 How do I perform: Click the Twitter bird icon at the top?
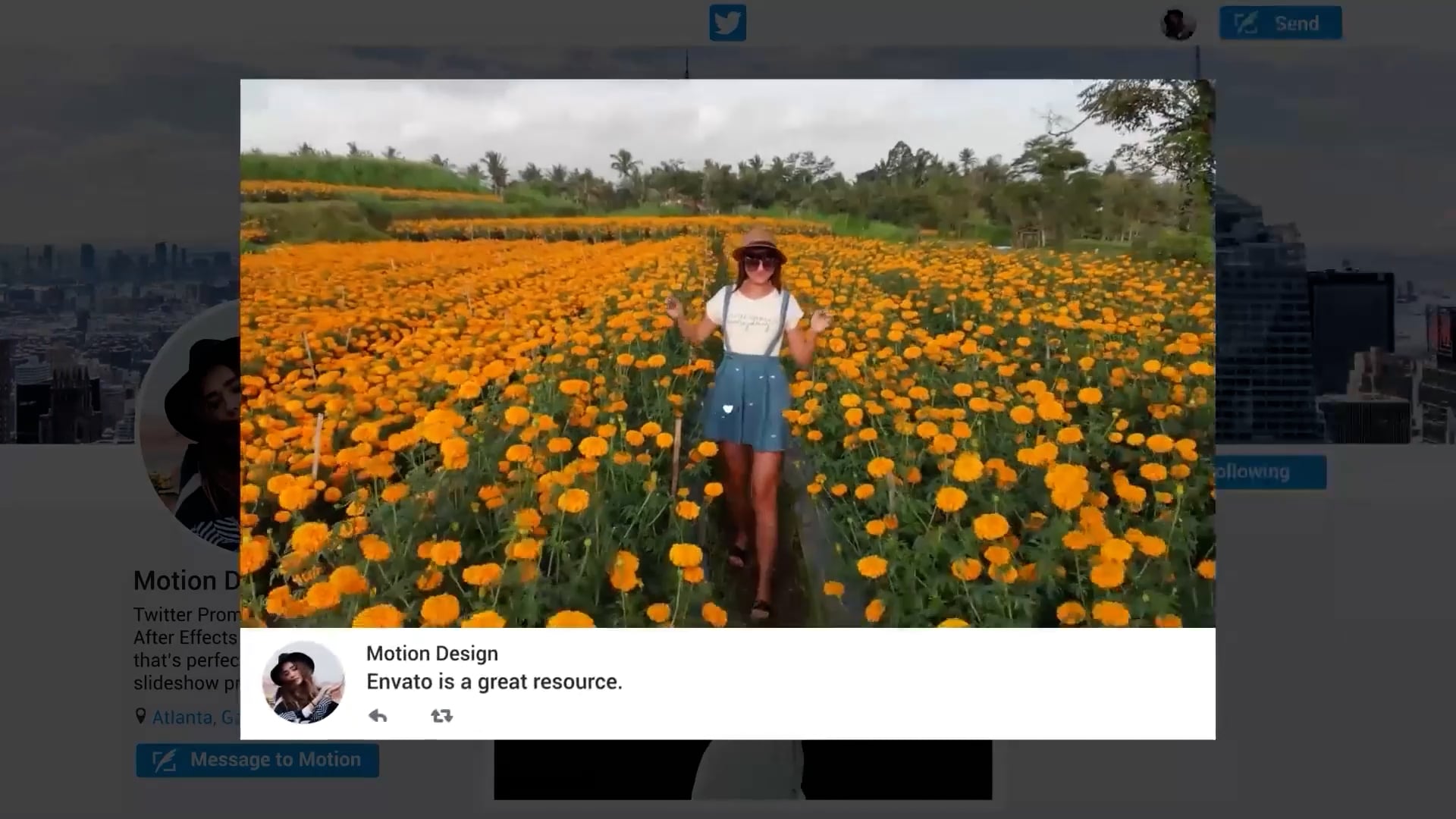(727, 23)
